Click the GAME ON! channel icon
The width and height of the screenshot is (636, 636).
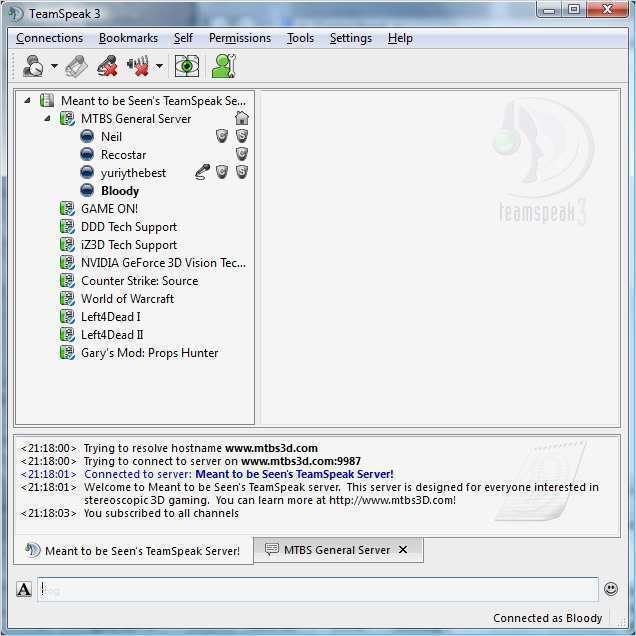(x=67, y=208)
